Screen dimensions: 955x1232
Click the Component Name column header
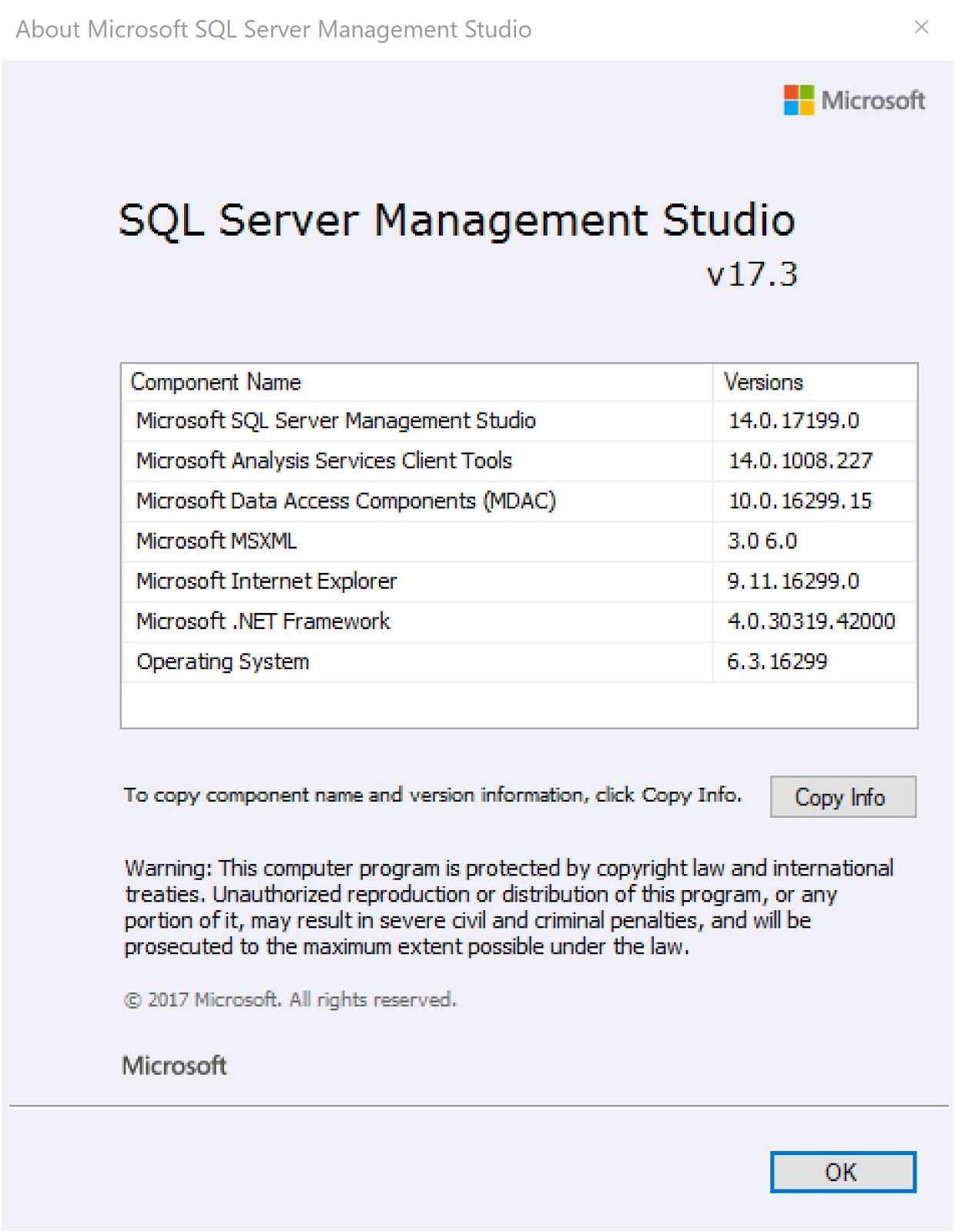coord(216,382)
